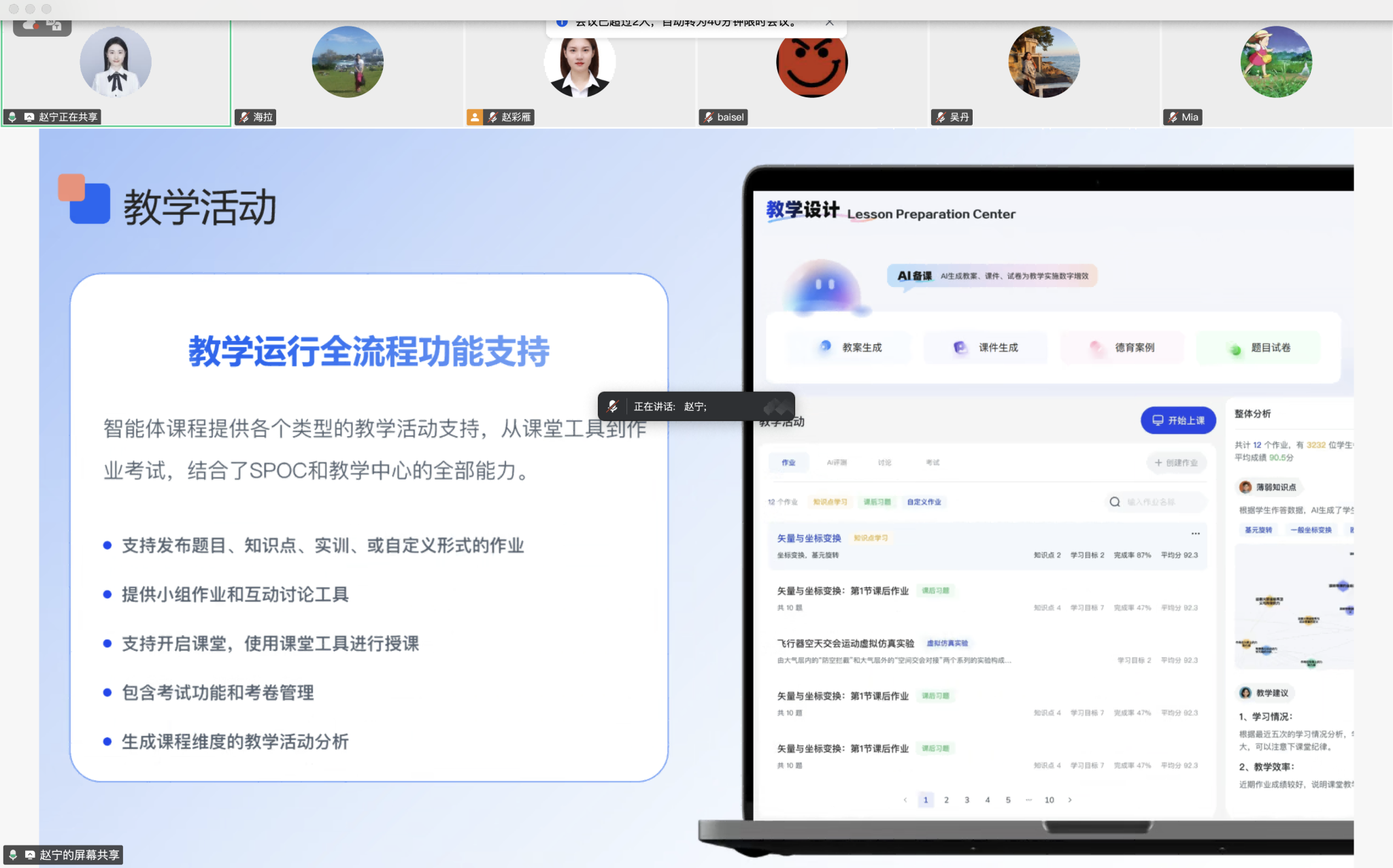Click the orange host icon beside 赵彩雁

click(475, 117)
